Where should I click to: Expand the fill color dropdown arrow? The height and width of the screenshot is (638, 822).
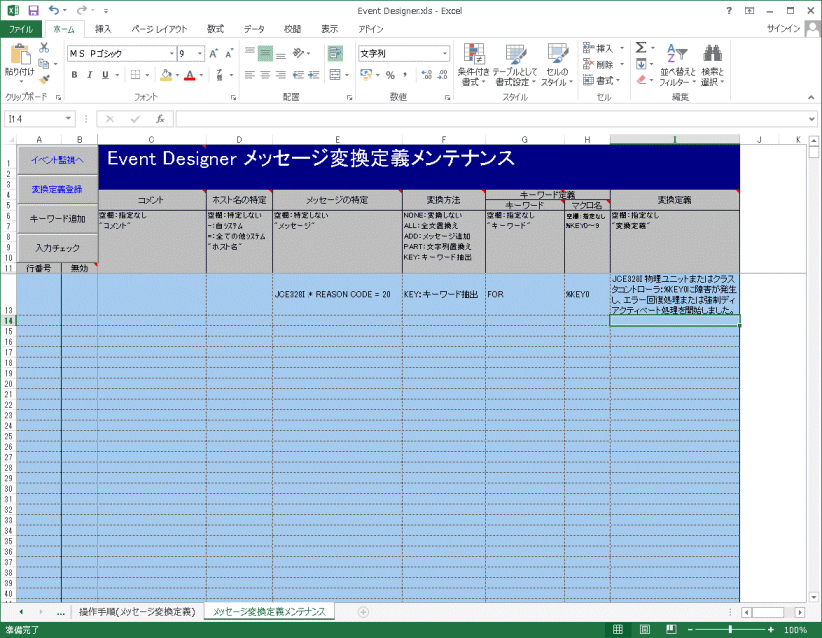[177, 75]
